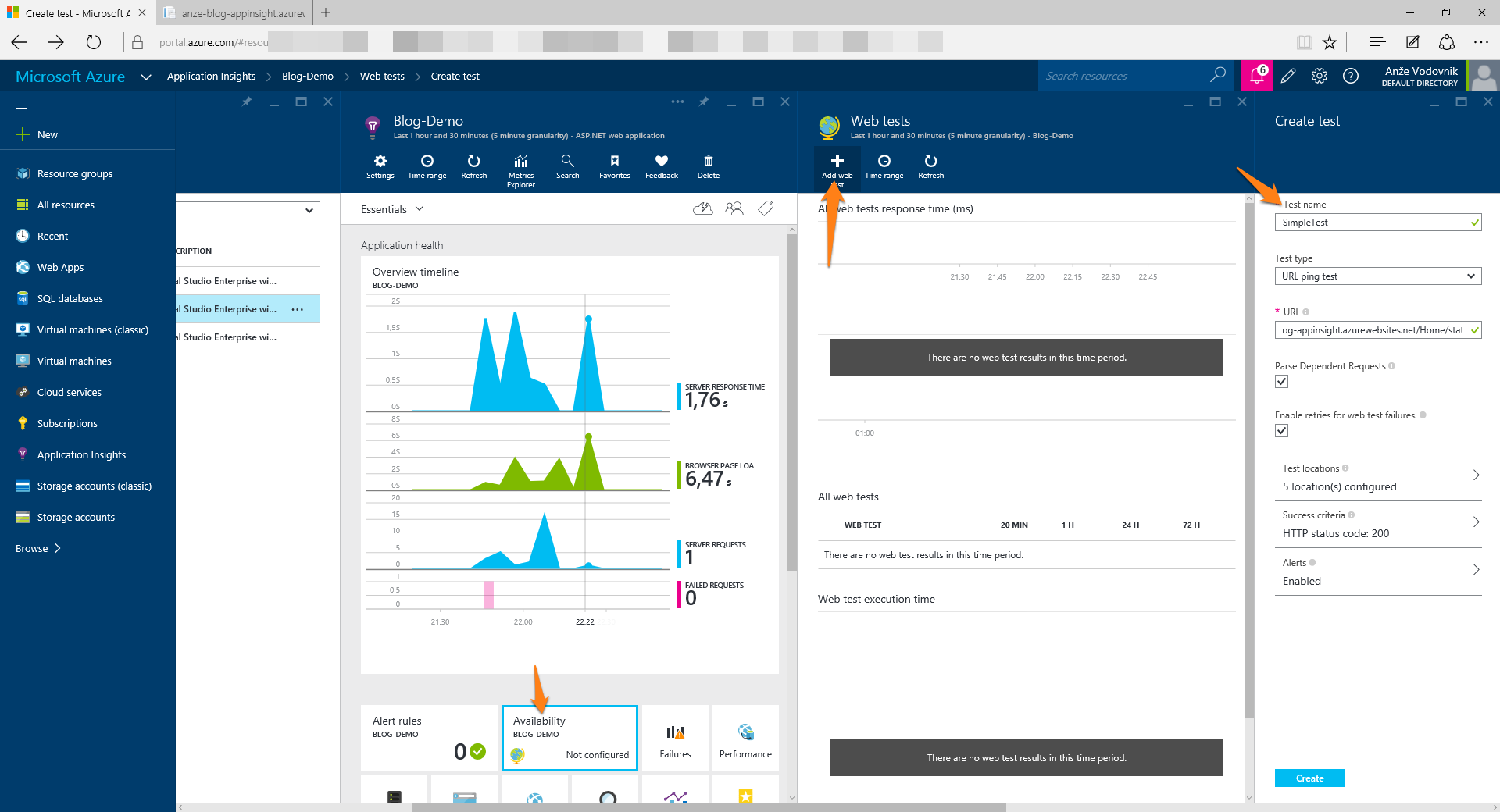Click Web tests breadcrumb
Viewport: 1500px width, 812px height.
(x=382, y=76)
